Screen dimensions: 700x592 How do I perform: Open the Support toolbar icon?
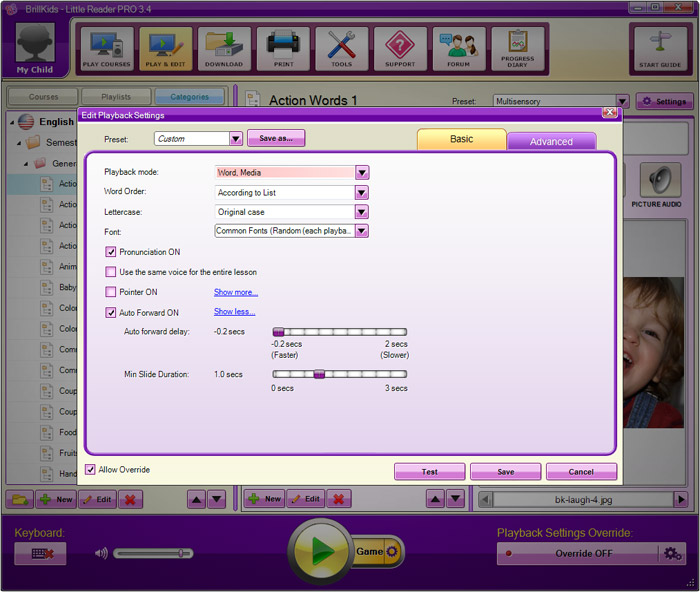[400, 49]
